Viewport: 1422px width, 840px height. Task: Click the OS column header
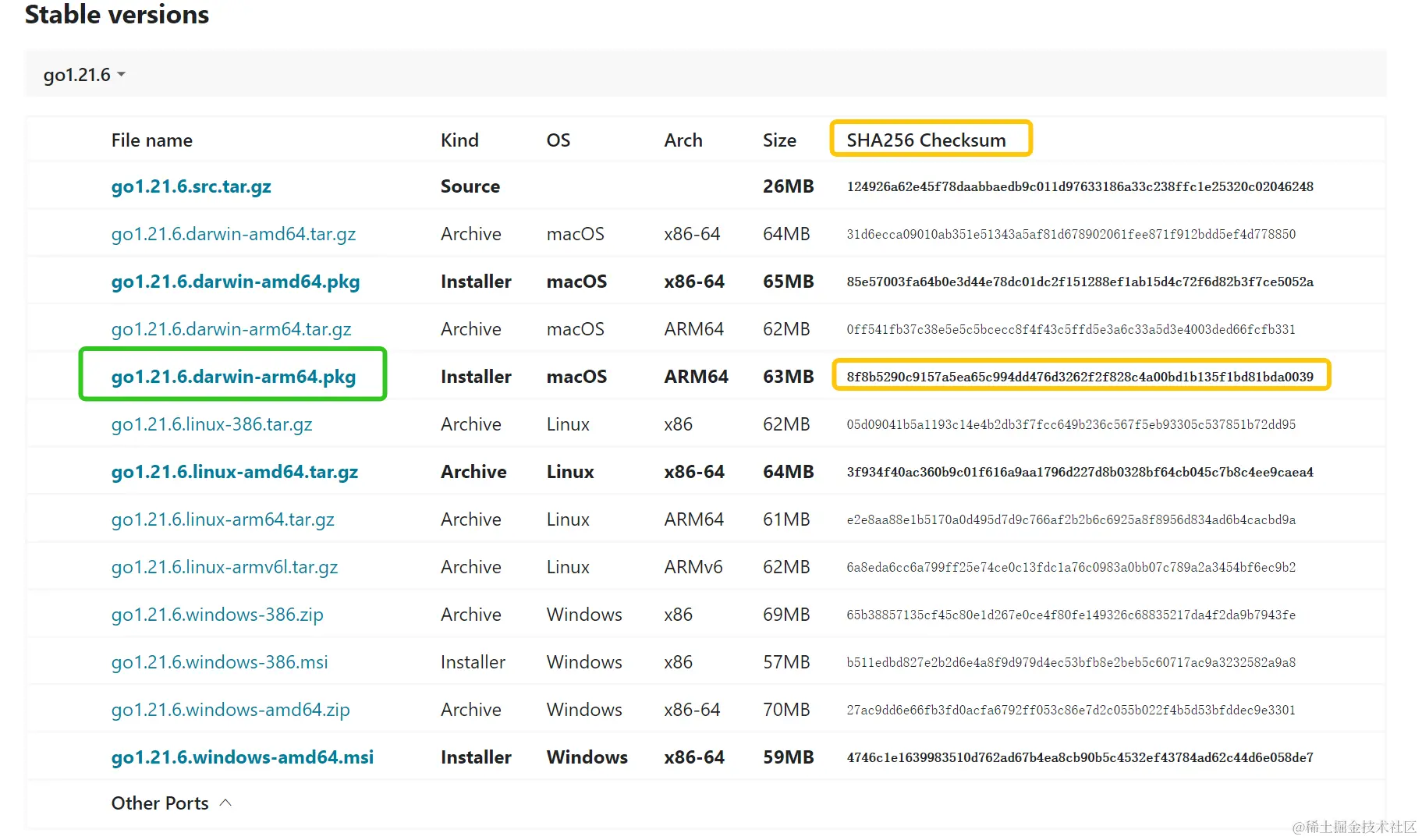click(559, 140)
